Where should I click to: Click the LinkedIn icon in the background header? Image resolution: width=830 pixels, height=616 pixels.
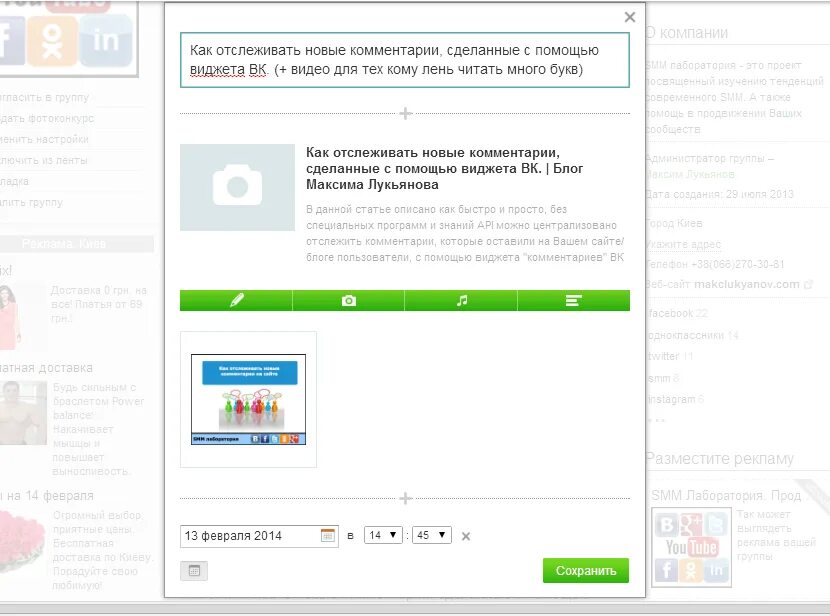tap(106, 41)
